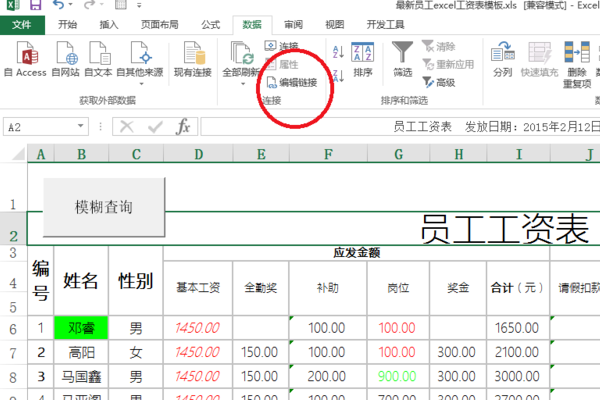Switch to the 开始 (Home) tab
Screen dimensions: 600x400
click(67, 25)
